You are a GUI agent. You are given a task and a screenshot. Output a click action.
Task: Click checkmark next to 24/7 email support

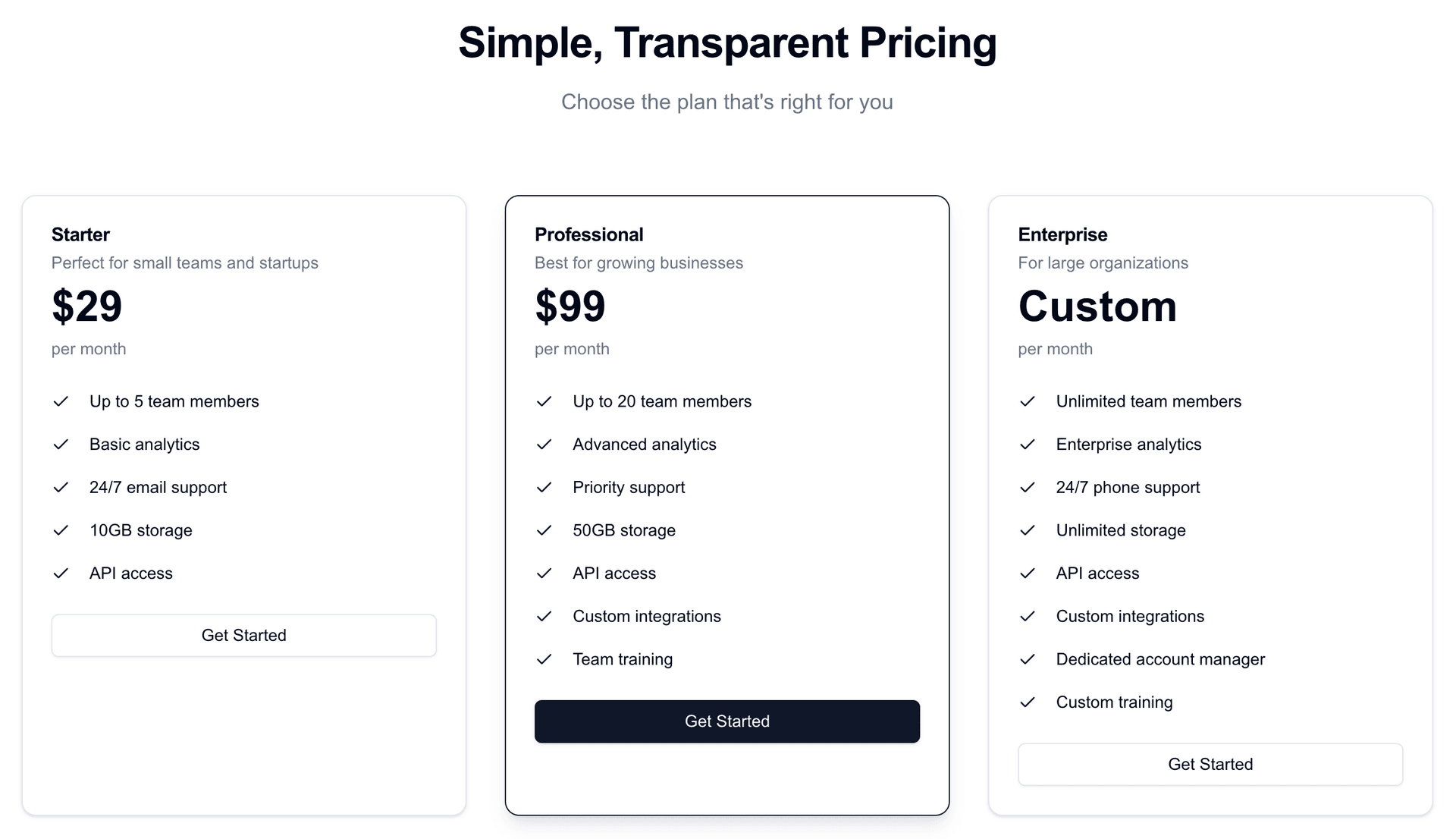coord(61,487)
